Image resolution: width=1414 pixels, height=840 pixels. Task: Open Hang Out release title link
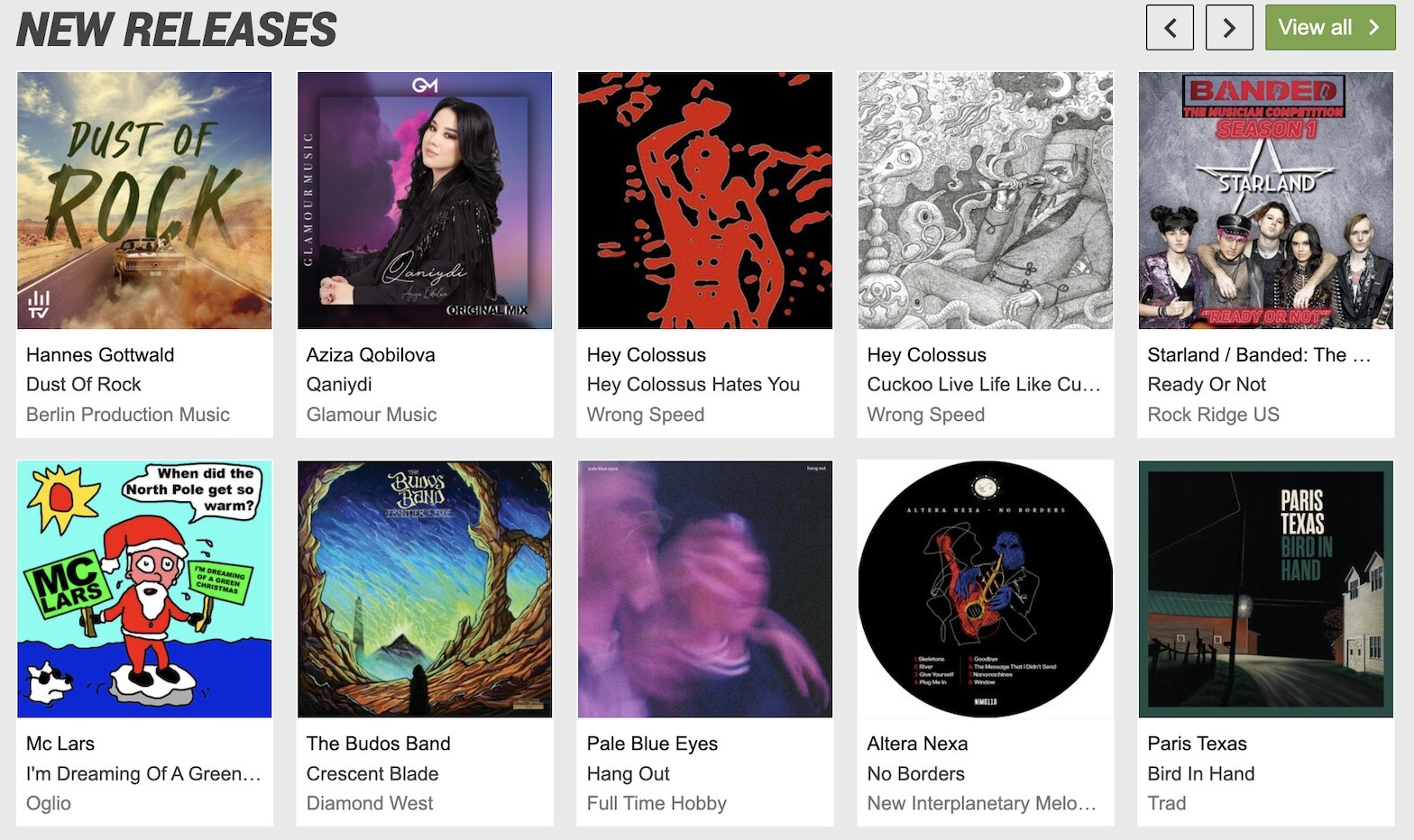(629, 774)
